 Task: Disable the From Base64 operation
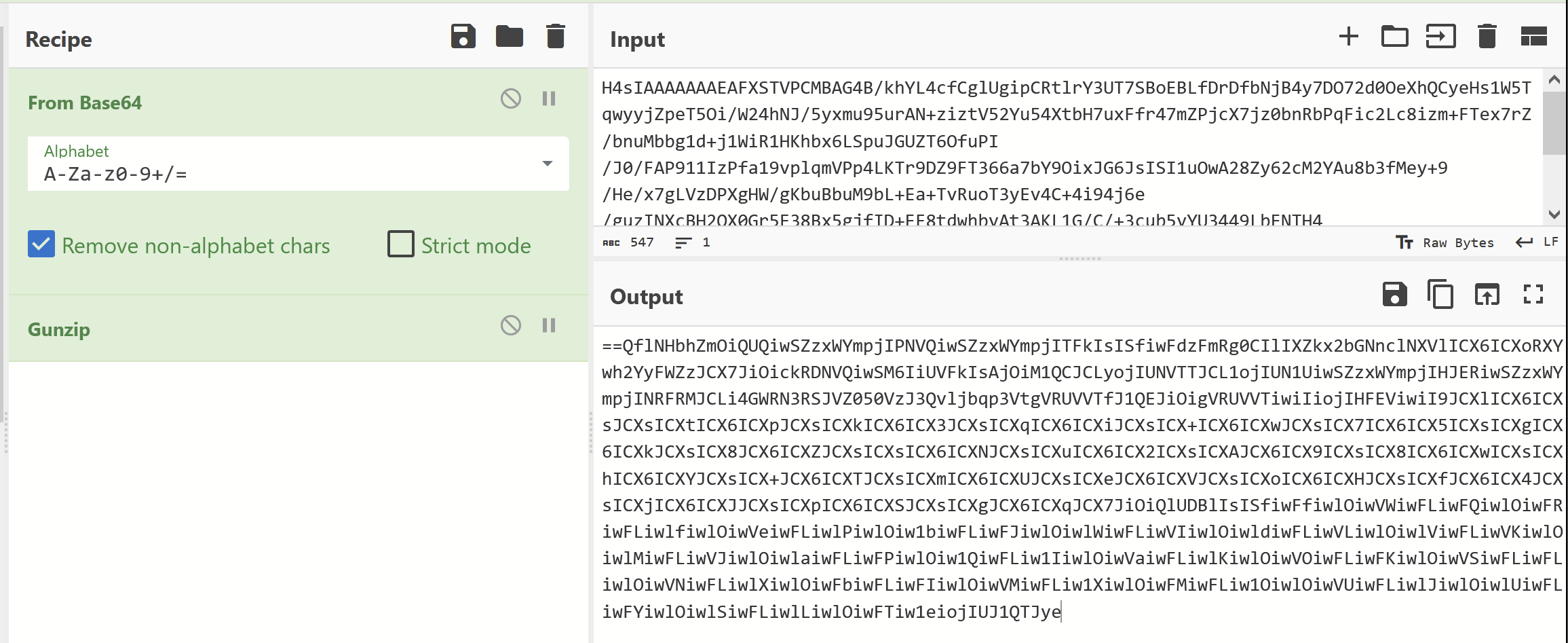coord(510,99)
